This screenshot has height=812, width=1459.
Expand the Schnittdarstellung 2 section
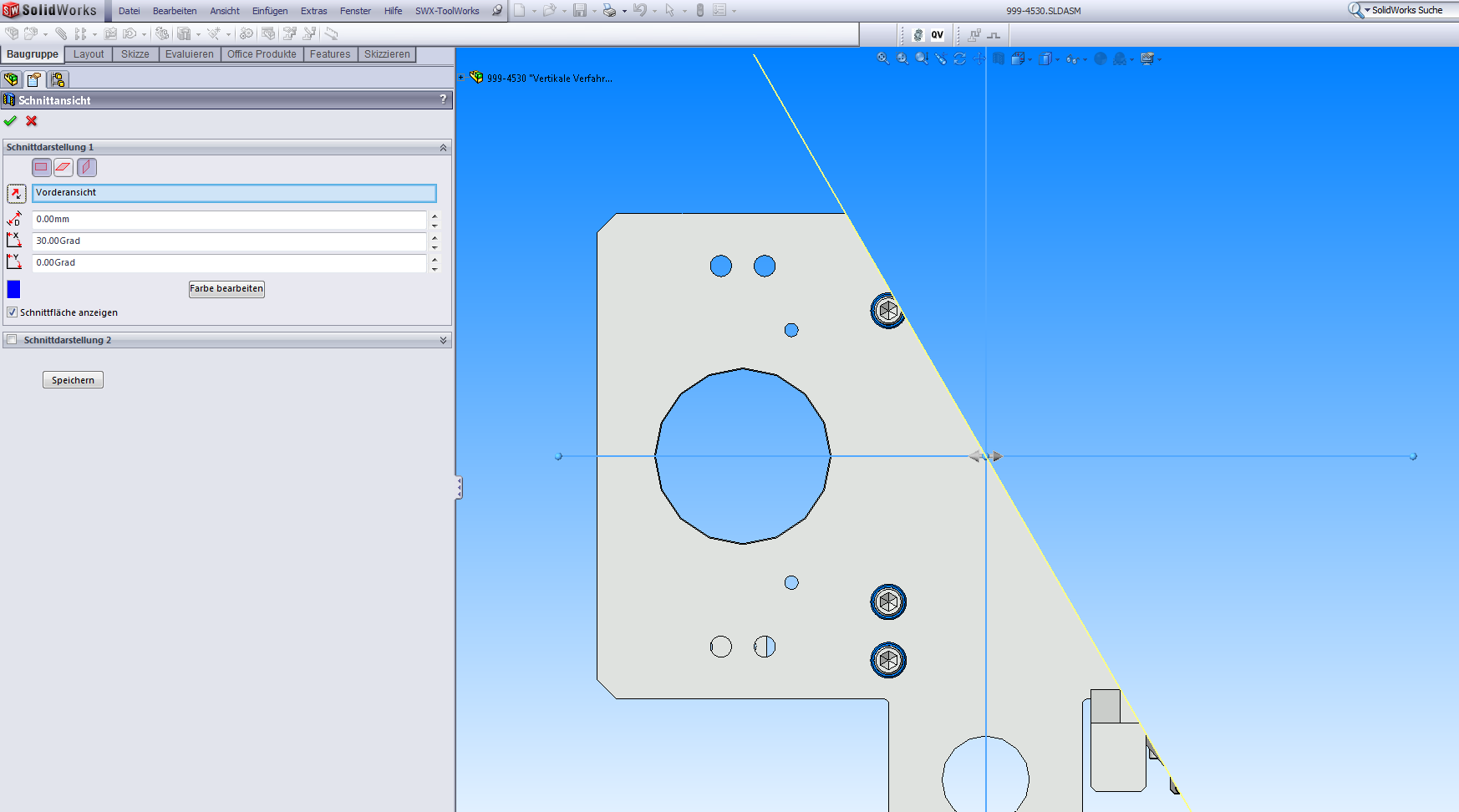[x=443, y=340]
